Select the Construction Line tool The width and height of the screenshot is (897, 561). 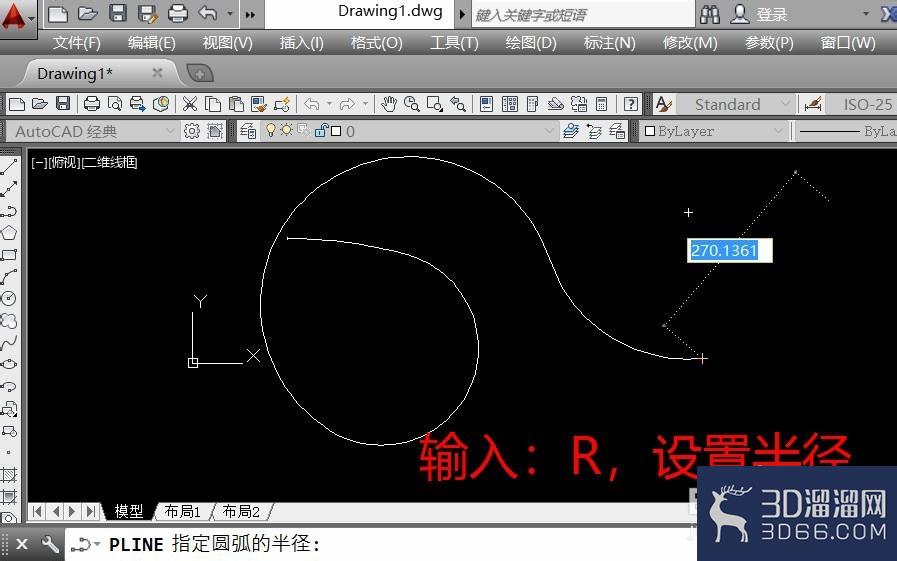click(9, 189)
